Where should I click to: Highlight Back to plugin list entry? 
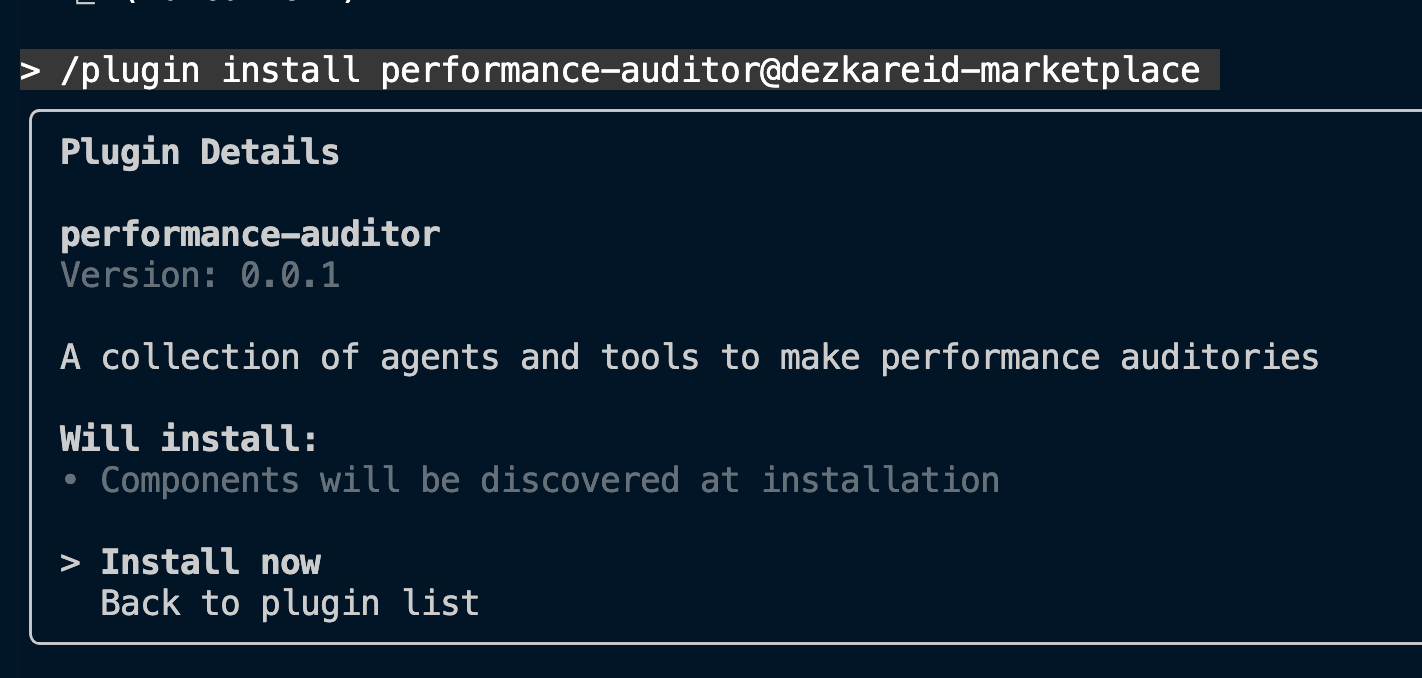click(x=289, y=602)
